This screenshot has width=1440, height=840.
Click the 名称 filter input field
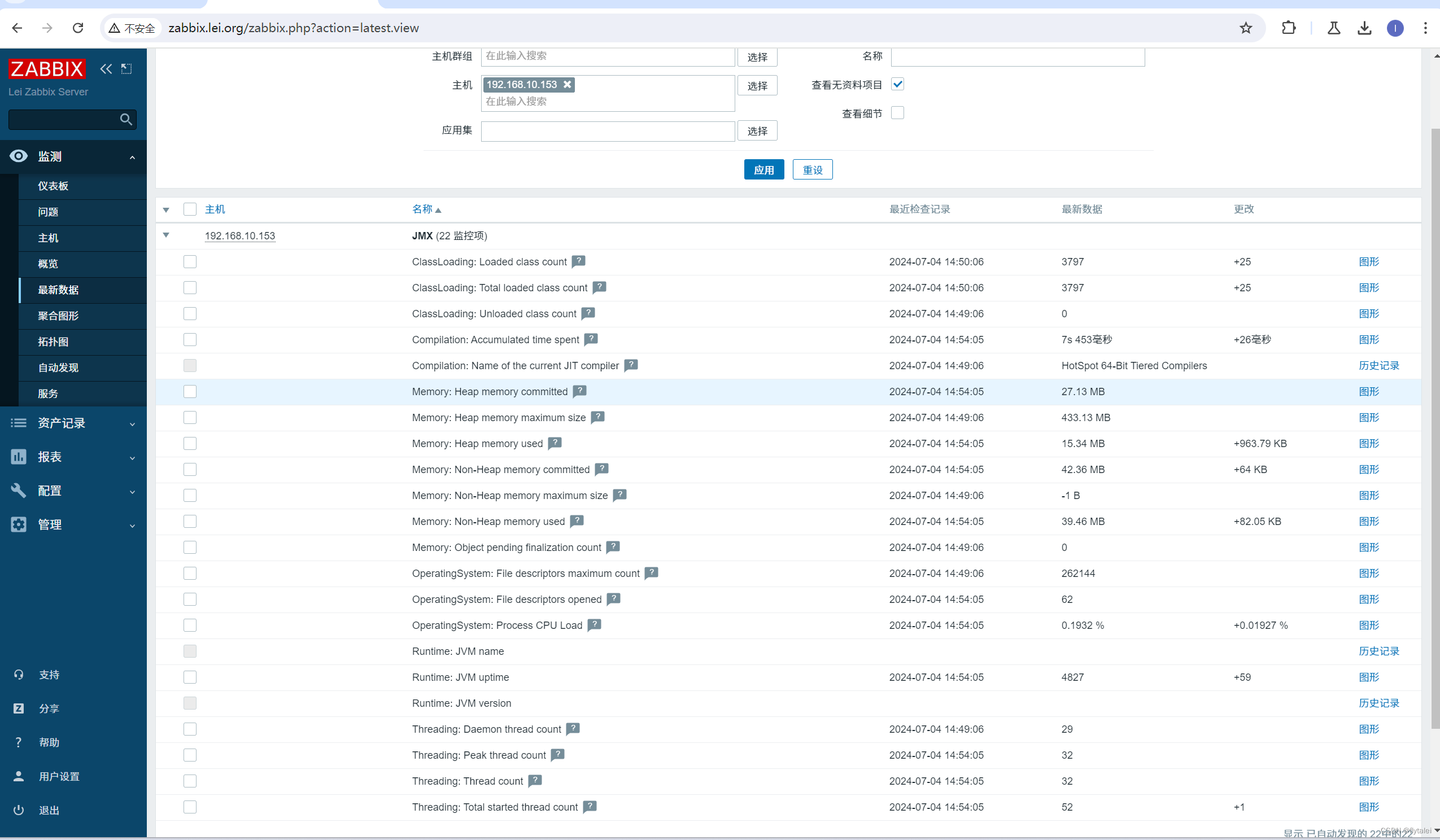click(1018, 56)
